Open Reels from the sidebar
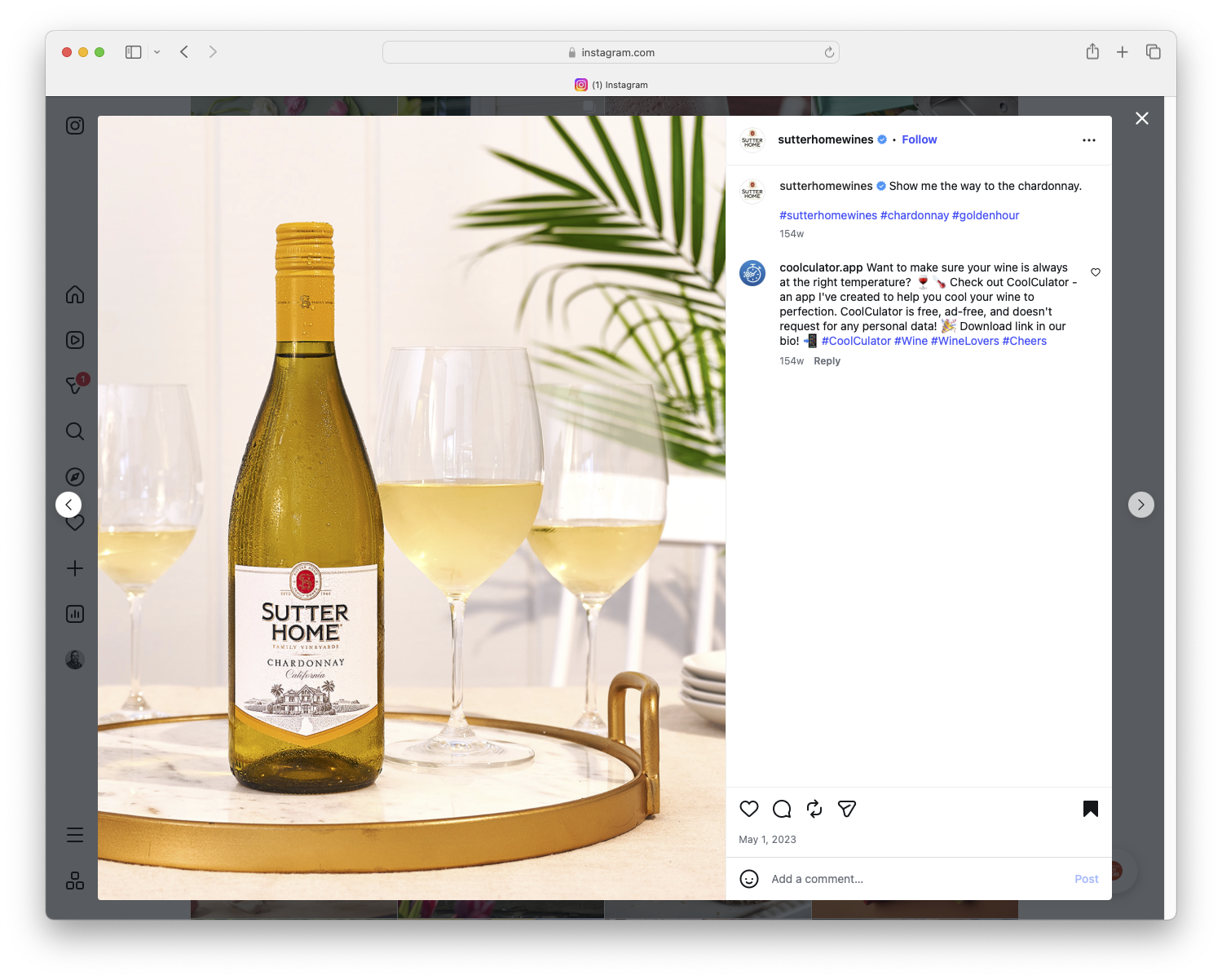1222x980 pixels. [x=75, y=340]
